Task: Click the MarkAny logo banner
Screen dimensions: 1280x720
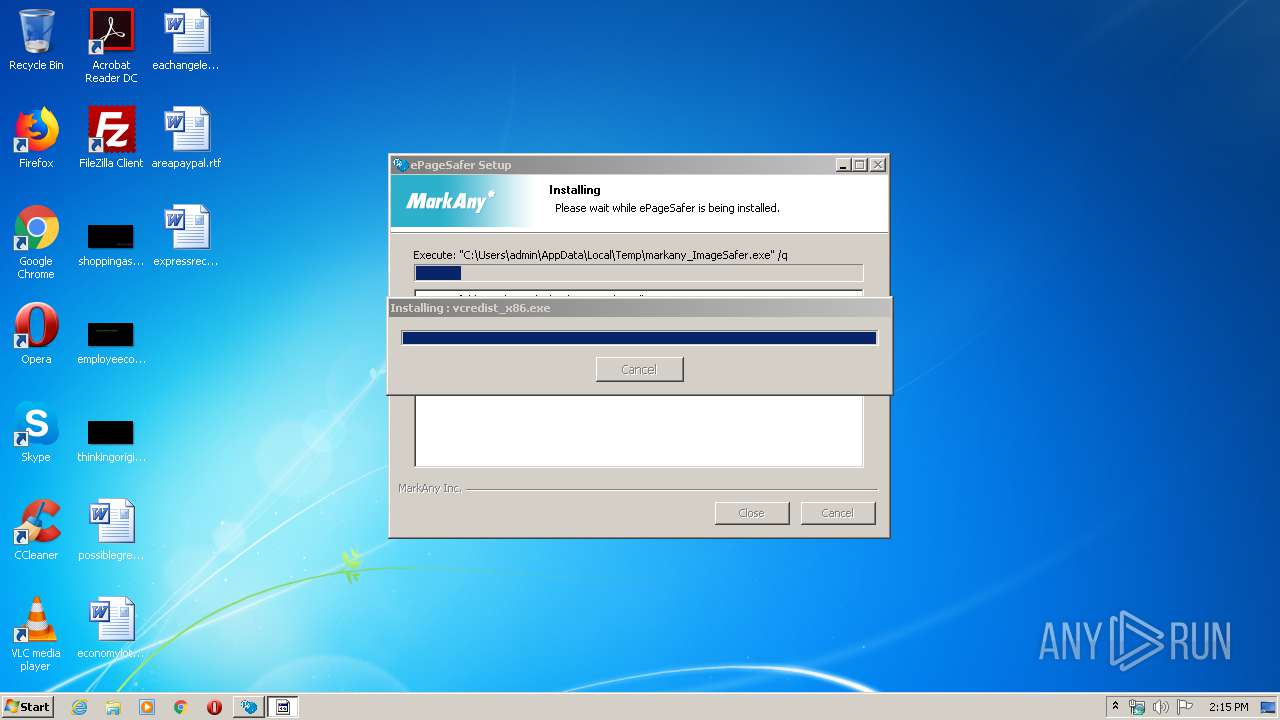Action: [450, 202]
